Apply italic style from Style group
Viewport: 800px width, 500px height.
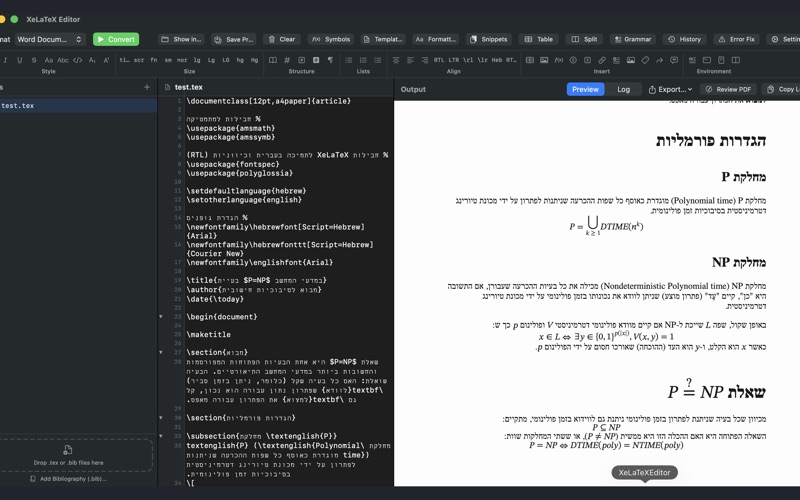(x=5, y=60)
